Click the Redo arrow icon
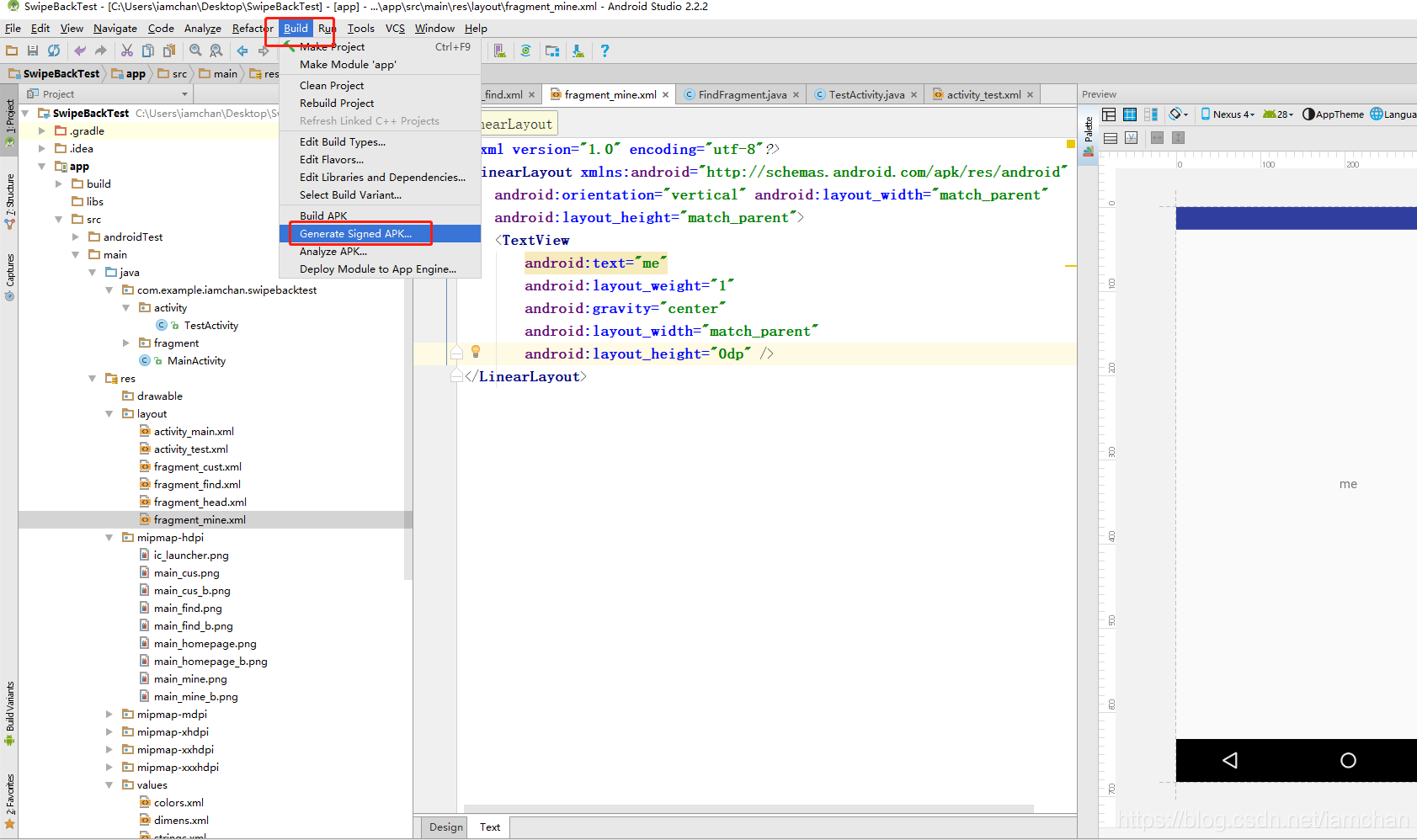 [x=100, y=51]
